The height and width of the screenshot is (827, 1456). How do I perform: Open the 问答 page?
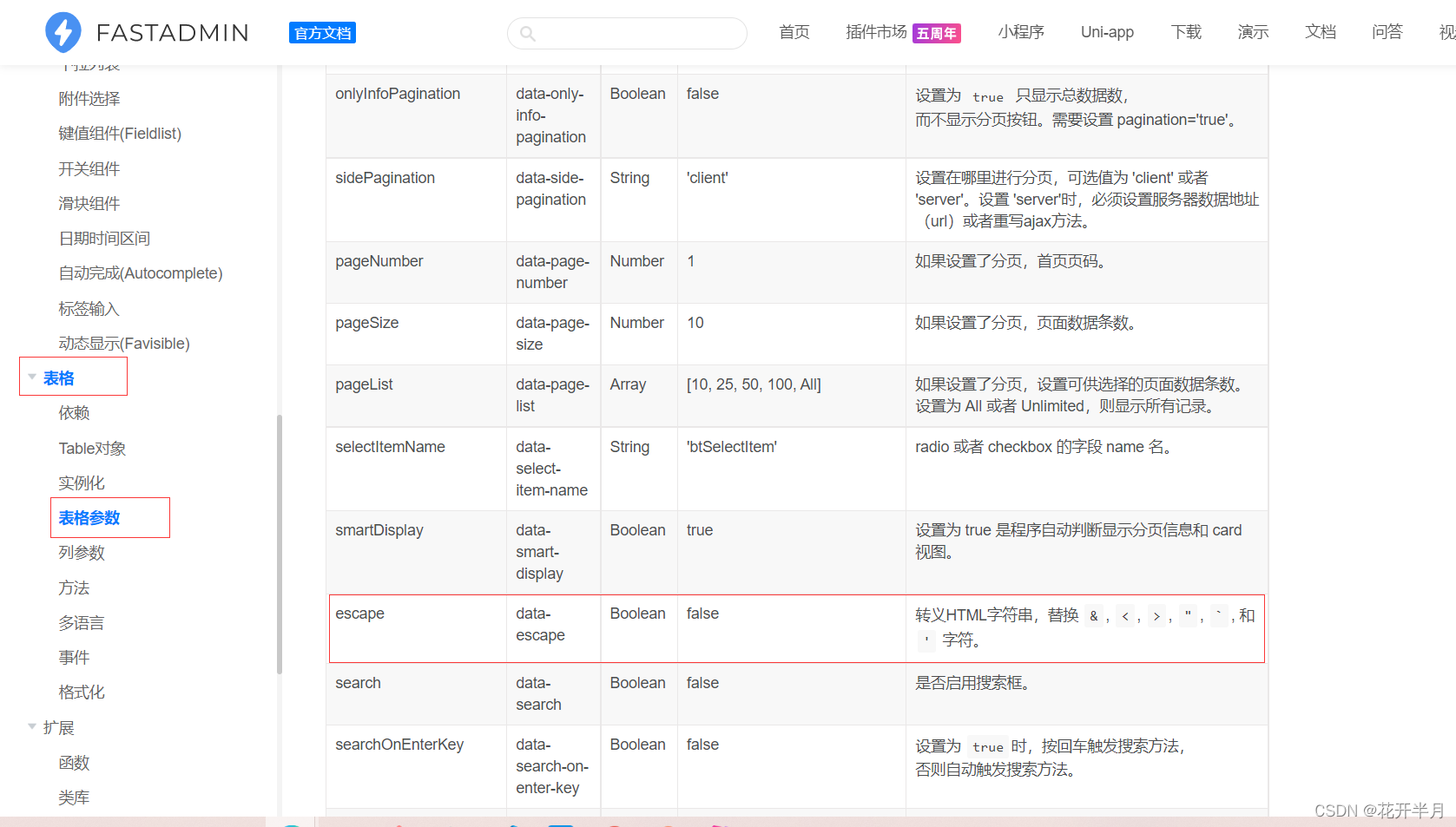(x=1387, y=32)
